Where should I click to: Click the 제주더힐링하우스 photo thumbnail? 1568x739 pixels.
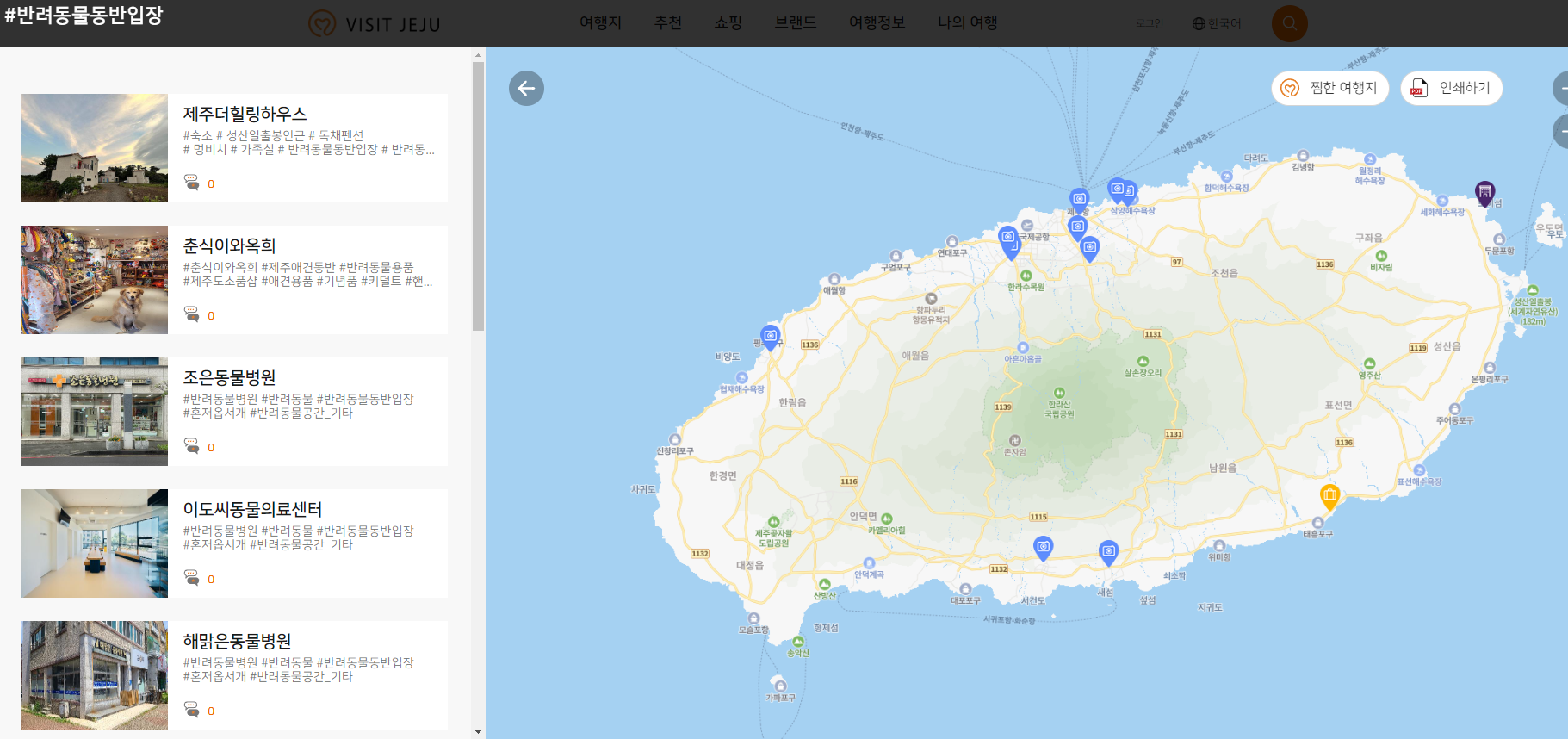tap(94, 148)
